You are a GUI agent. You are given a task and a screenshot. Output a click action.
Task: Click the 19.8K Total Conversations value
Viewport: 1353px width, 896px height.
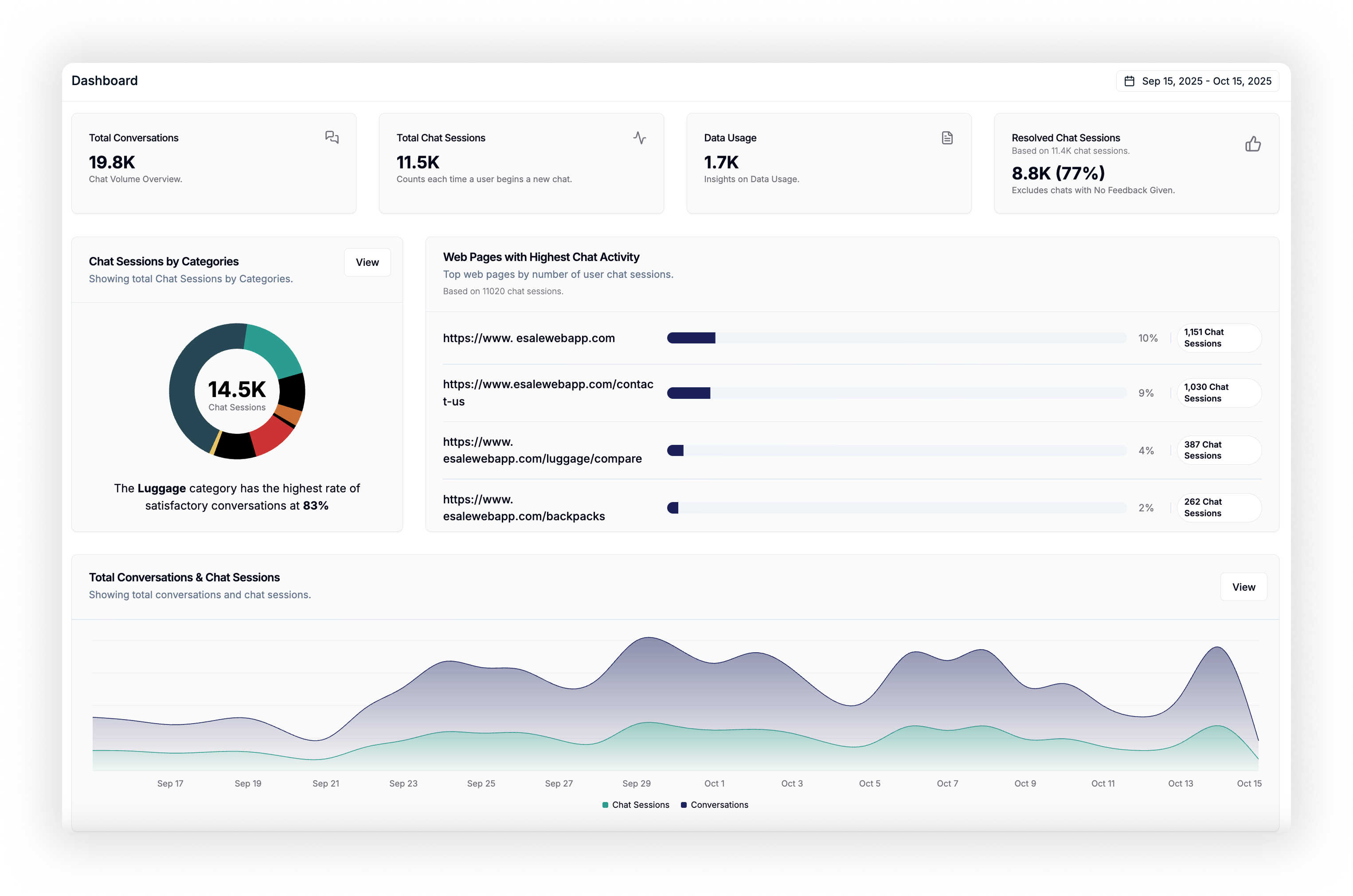[x=112, y=162]
